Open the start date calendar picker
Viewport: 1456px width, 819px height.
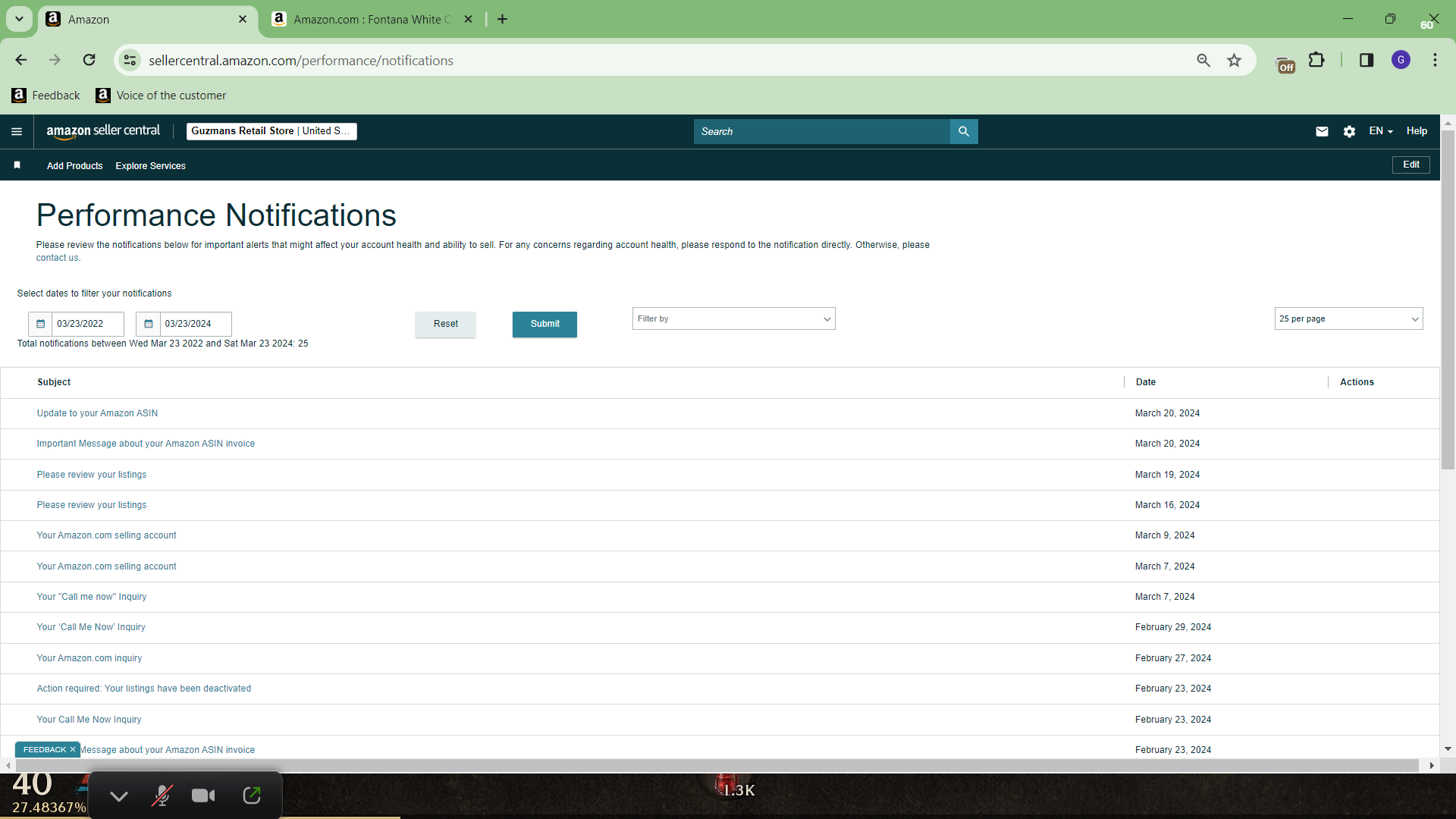[41, 324]
